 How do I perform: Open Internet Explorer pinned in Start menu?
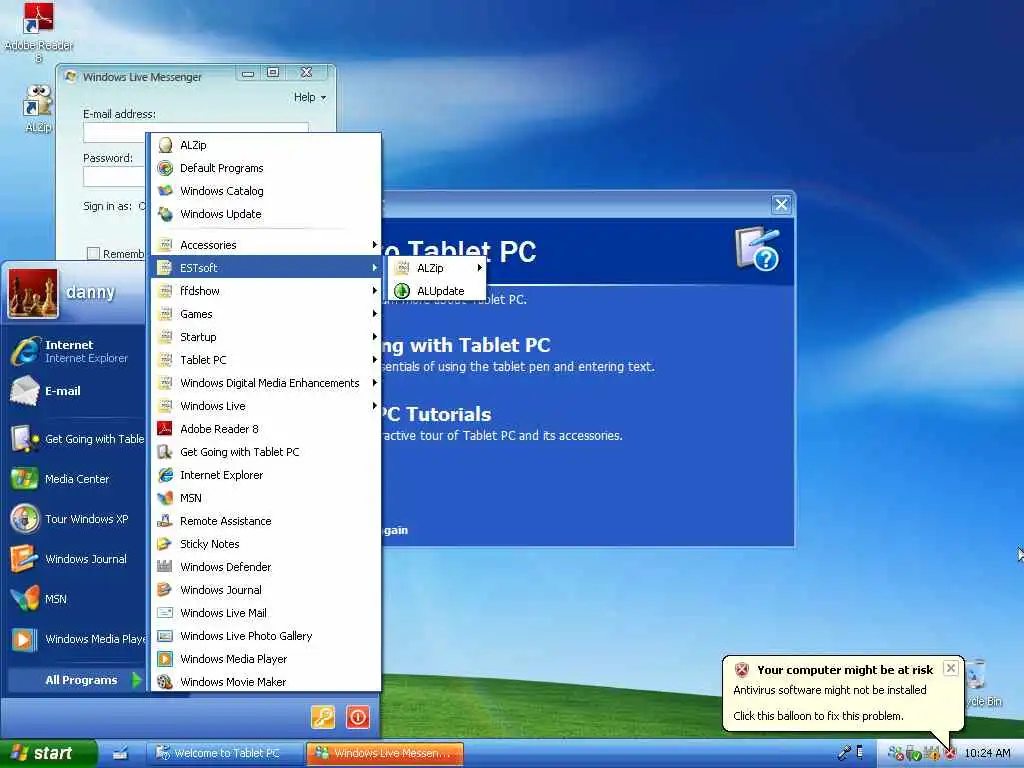tap(75, 351)
